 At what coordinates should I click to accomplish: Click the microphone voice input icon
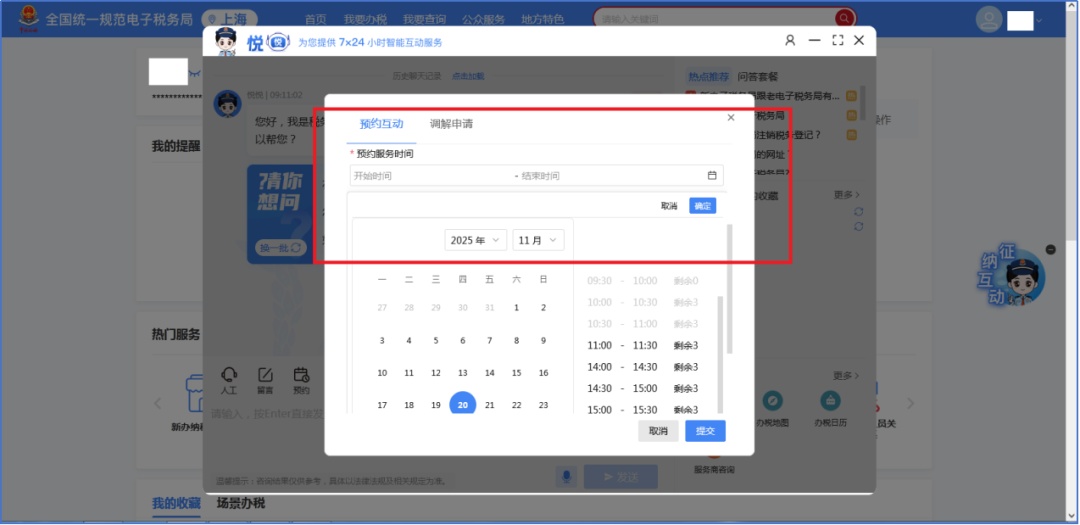point(566,477)
